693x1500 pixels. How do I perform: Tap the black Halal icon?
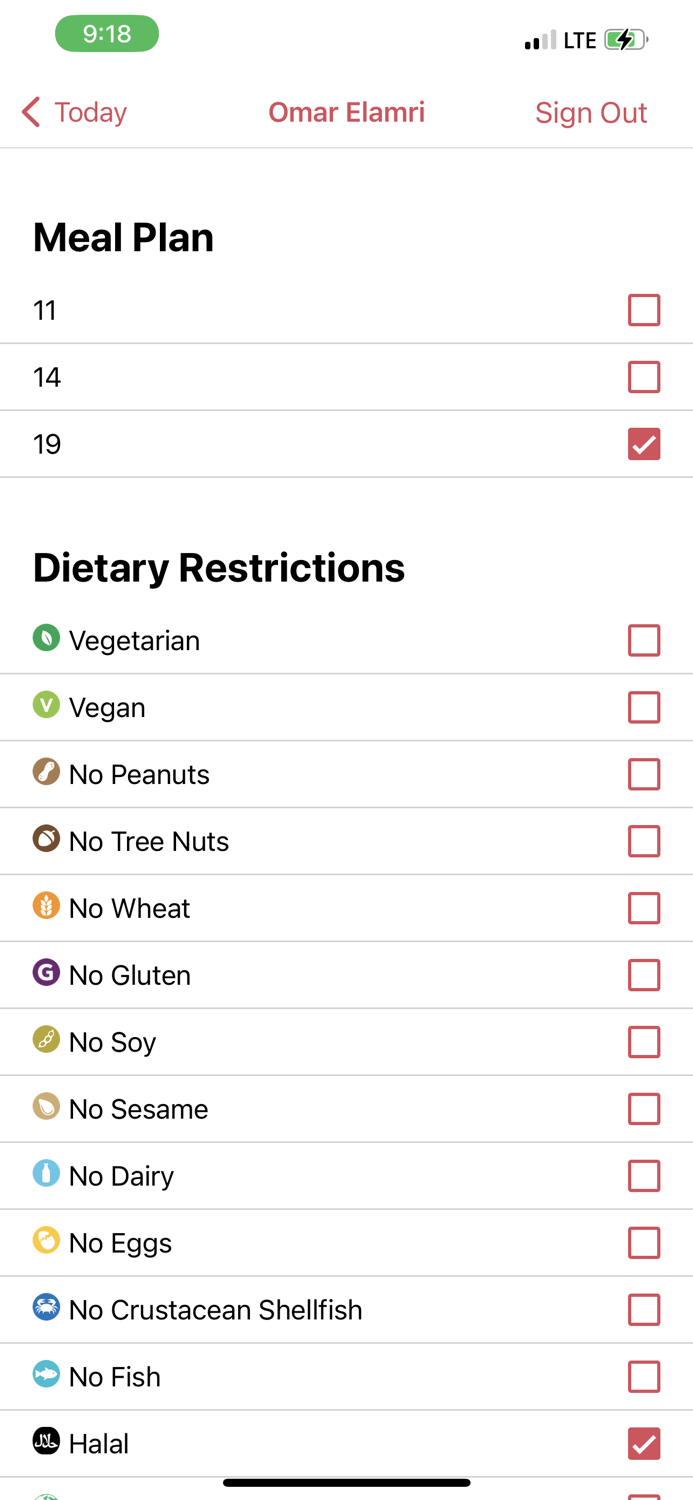point(46,1441)
